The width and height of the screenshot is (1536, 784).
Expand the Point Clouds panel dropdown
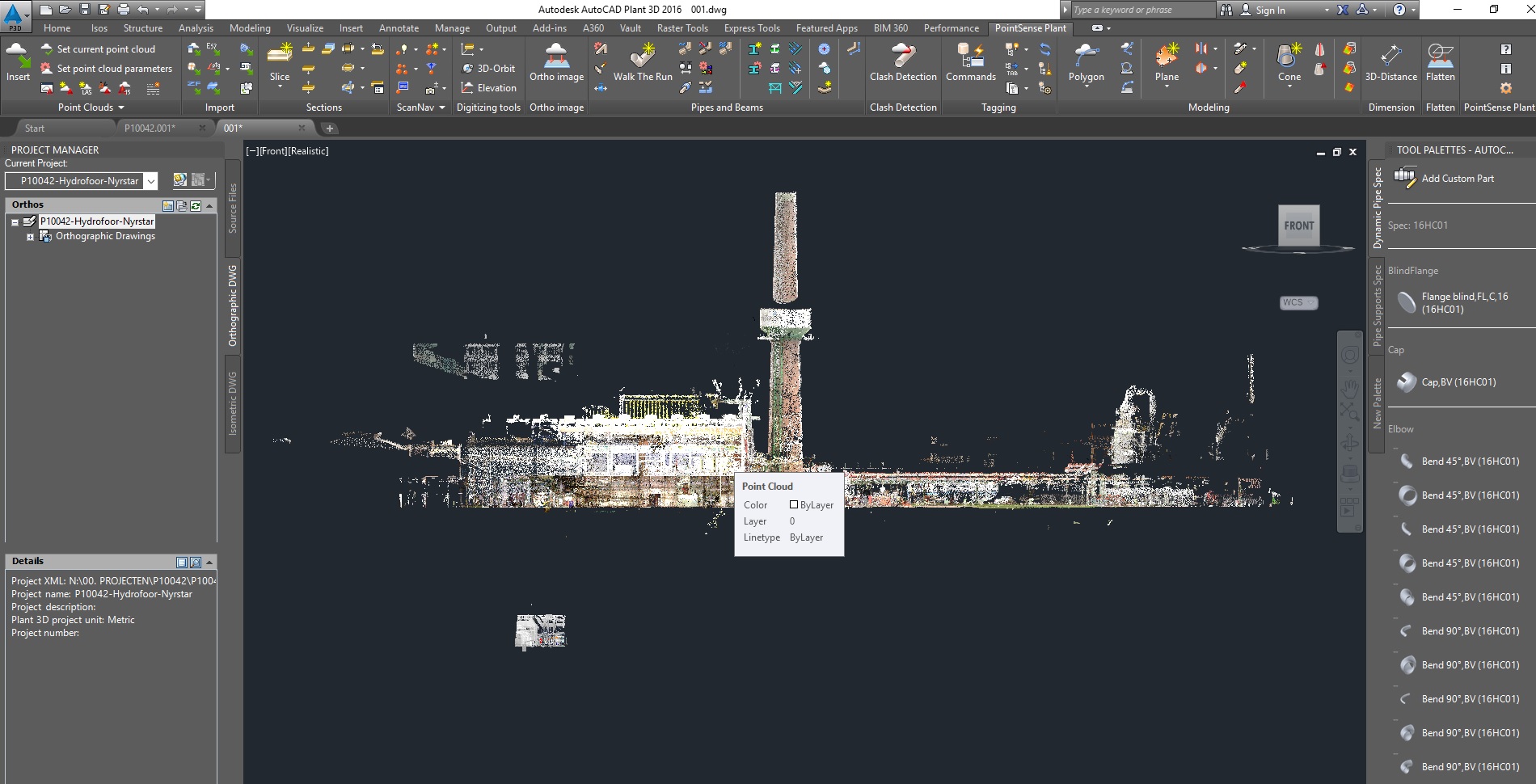coord(121,107)
